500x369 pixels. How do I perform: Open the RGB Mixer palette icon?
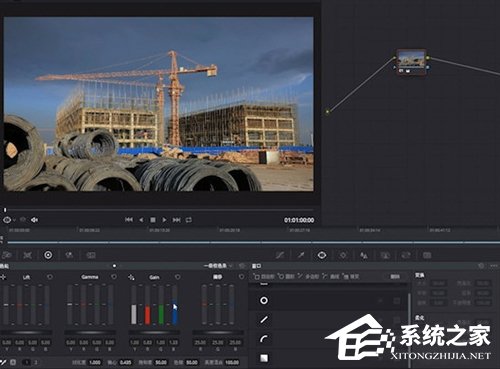pyautogui.click(x=69, y=255)
